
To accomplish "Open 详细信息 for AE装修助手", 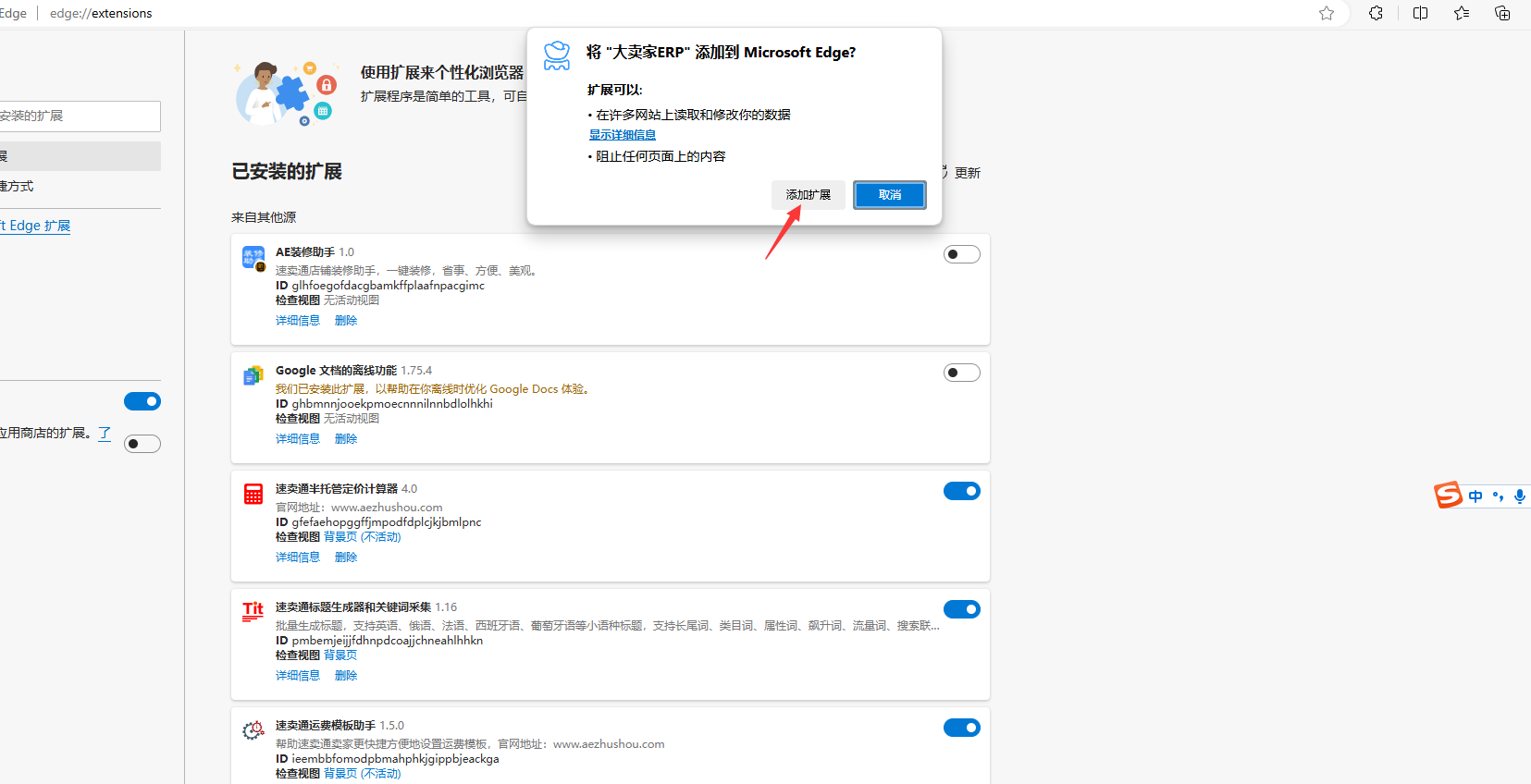I will [298, 321].
